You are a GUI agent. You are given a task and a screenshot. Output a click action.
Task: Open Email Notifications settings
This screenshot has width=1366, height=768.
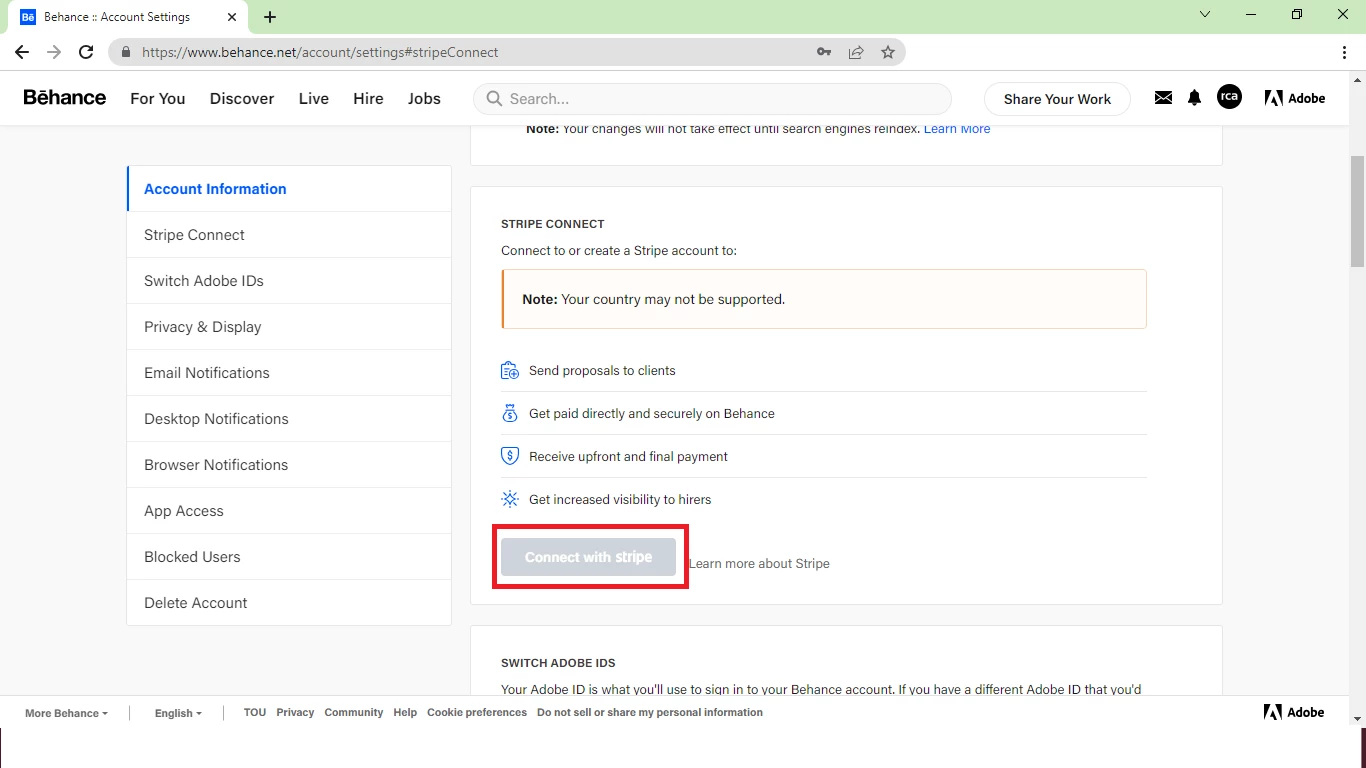tap(289, 373)
